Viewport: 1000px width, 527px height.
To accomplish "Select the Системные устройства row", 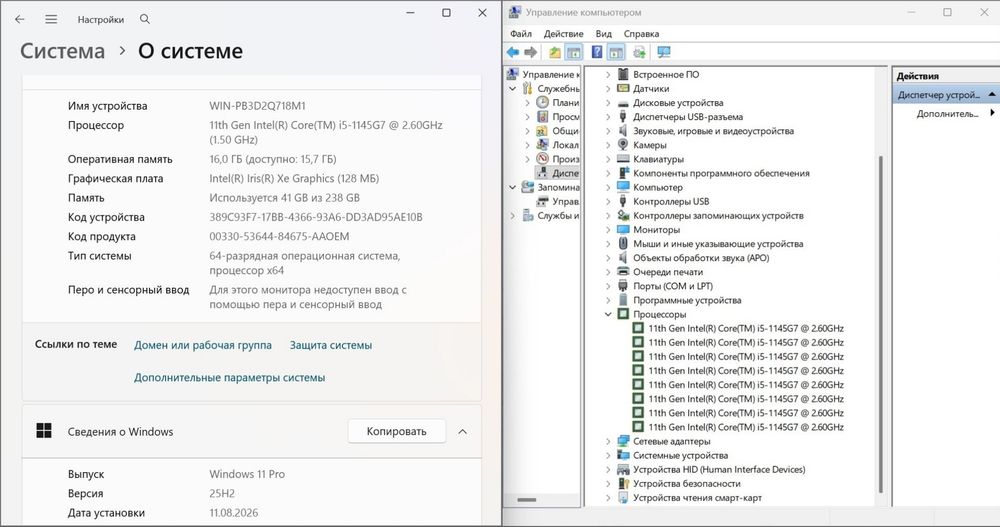I will pos(680,455).
